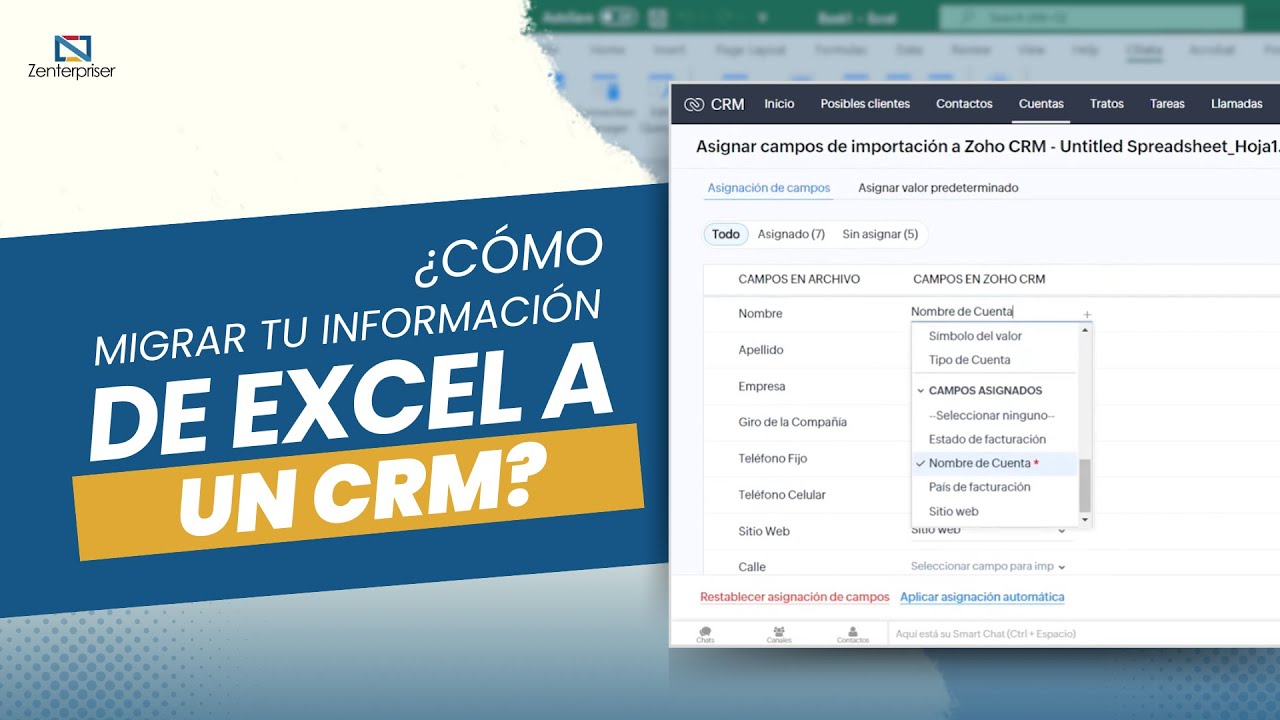Image resolution: width=1280 pixels, height=720 pixels.
Task: Open the Cuentas module
Action: tap(1041, 104)
